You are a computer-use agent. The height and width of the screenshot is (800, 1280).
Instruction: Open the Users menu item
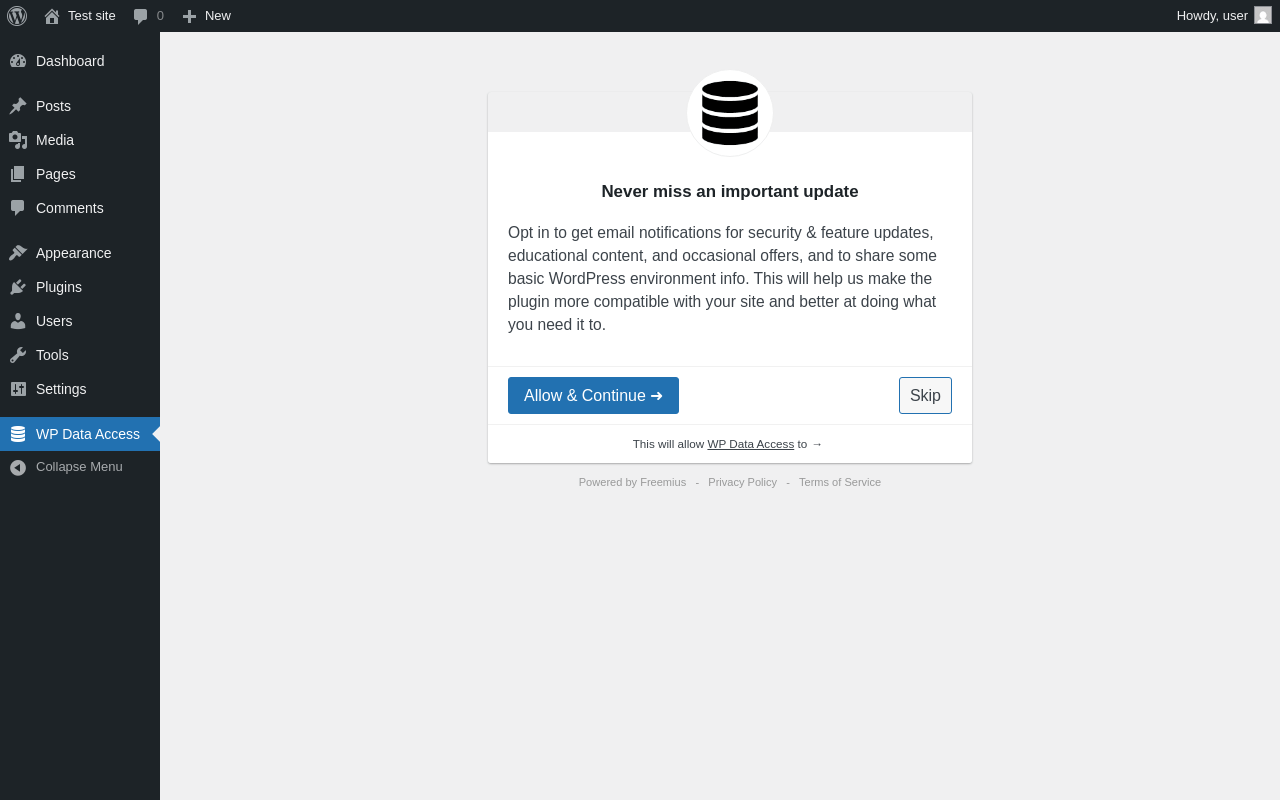[x=54, y=321]
